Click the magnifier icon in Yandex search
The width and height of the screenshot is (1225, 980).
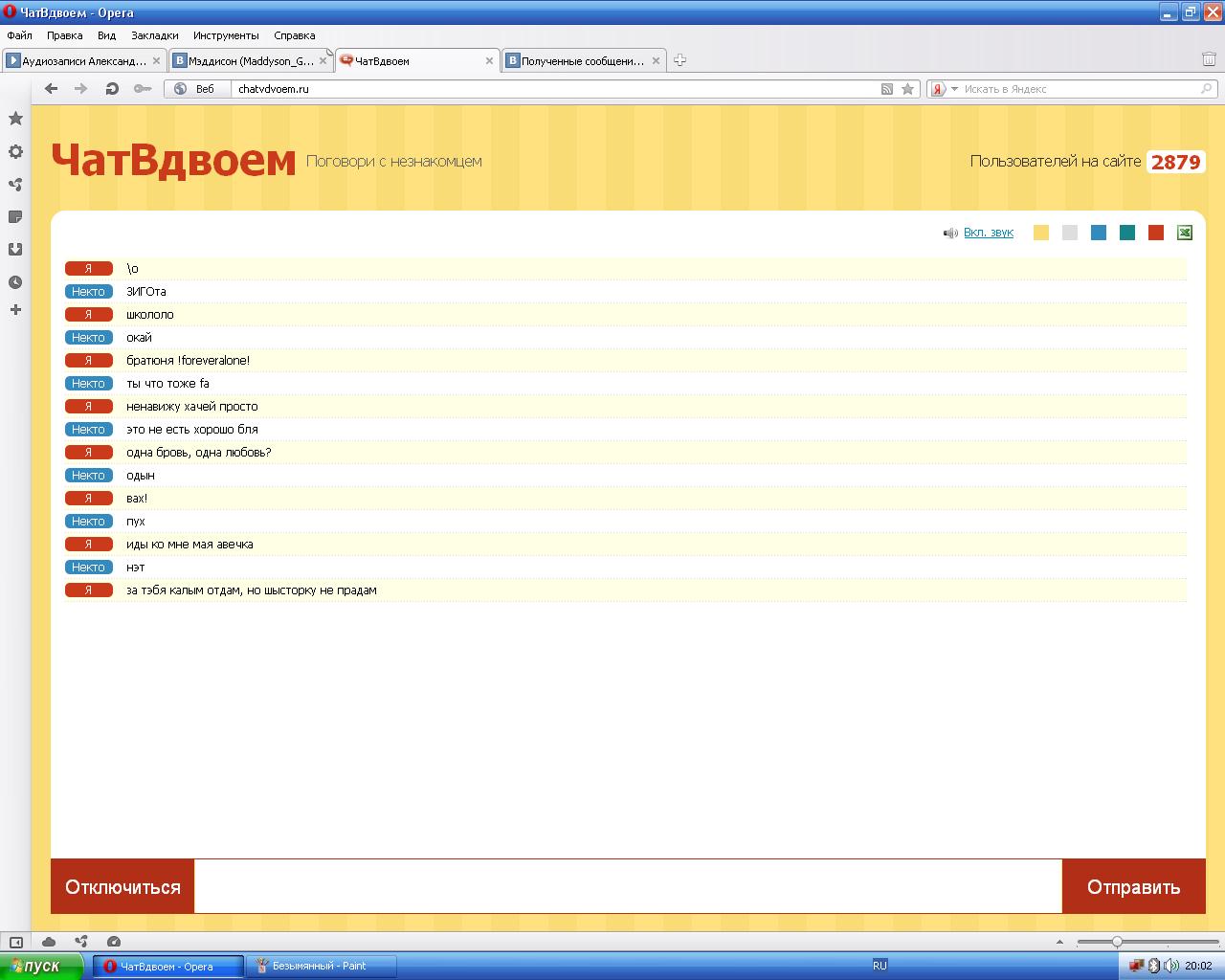[x=1206, y=89]
